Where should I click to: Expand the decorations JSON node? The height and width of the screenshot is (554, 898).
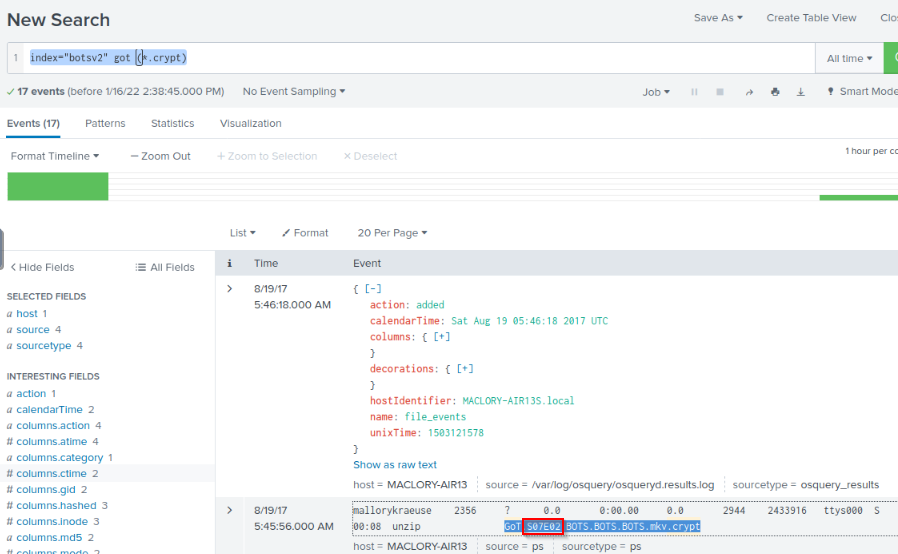click(465, 369)
